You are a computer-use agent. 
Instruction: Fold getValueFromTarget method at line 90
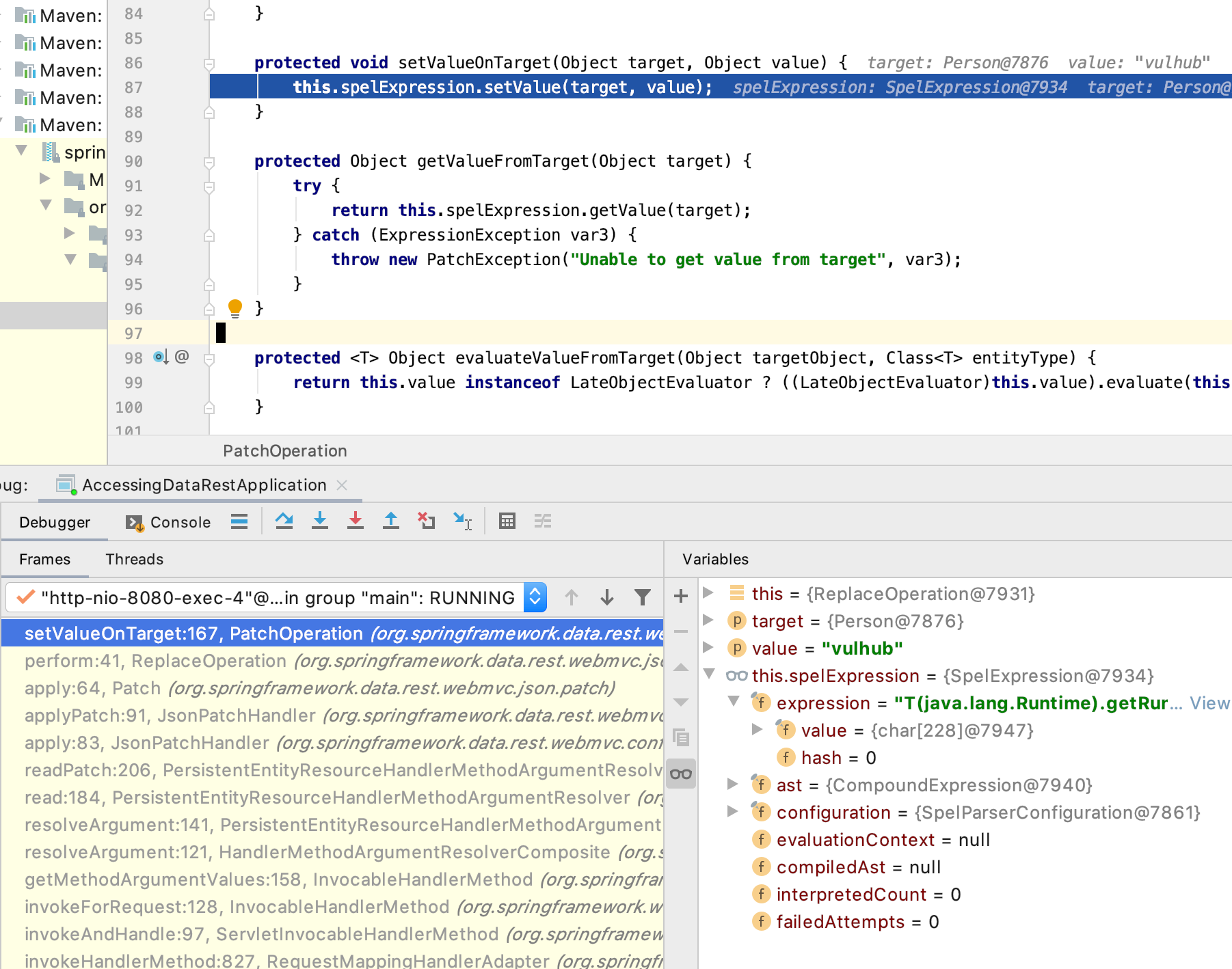(209, 162)
